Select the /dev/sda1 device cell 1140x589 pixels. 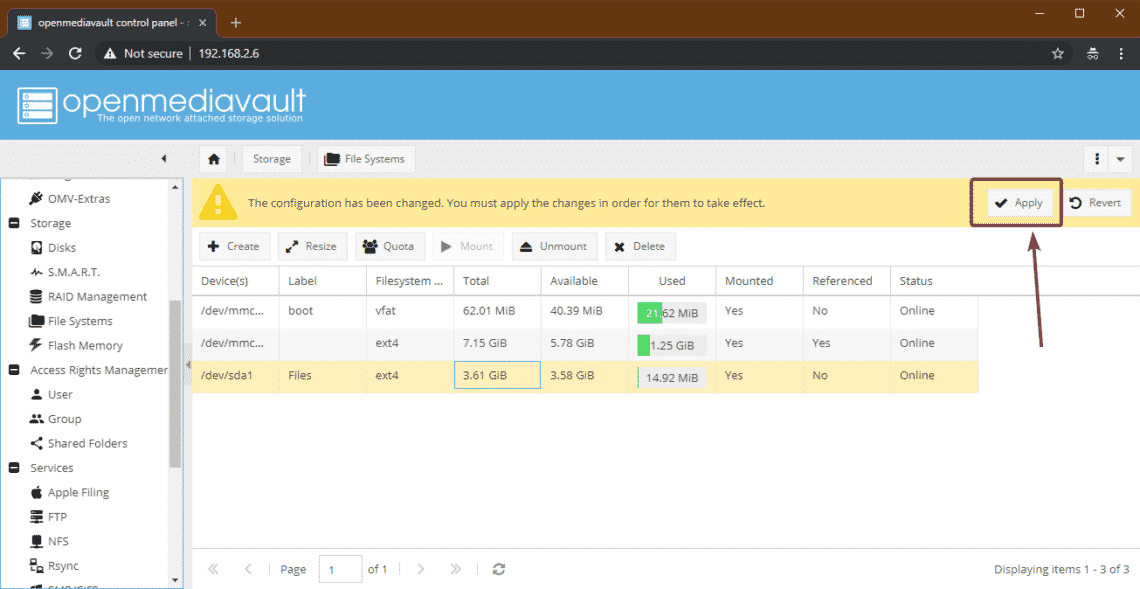pos(236,376)
